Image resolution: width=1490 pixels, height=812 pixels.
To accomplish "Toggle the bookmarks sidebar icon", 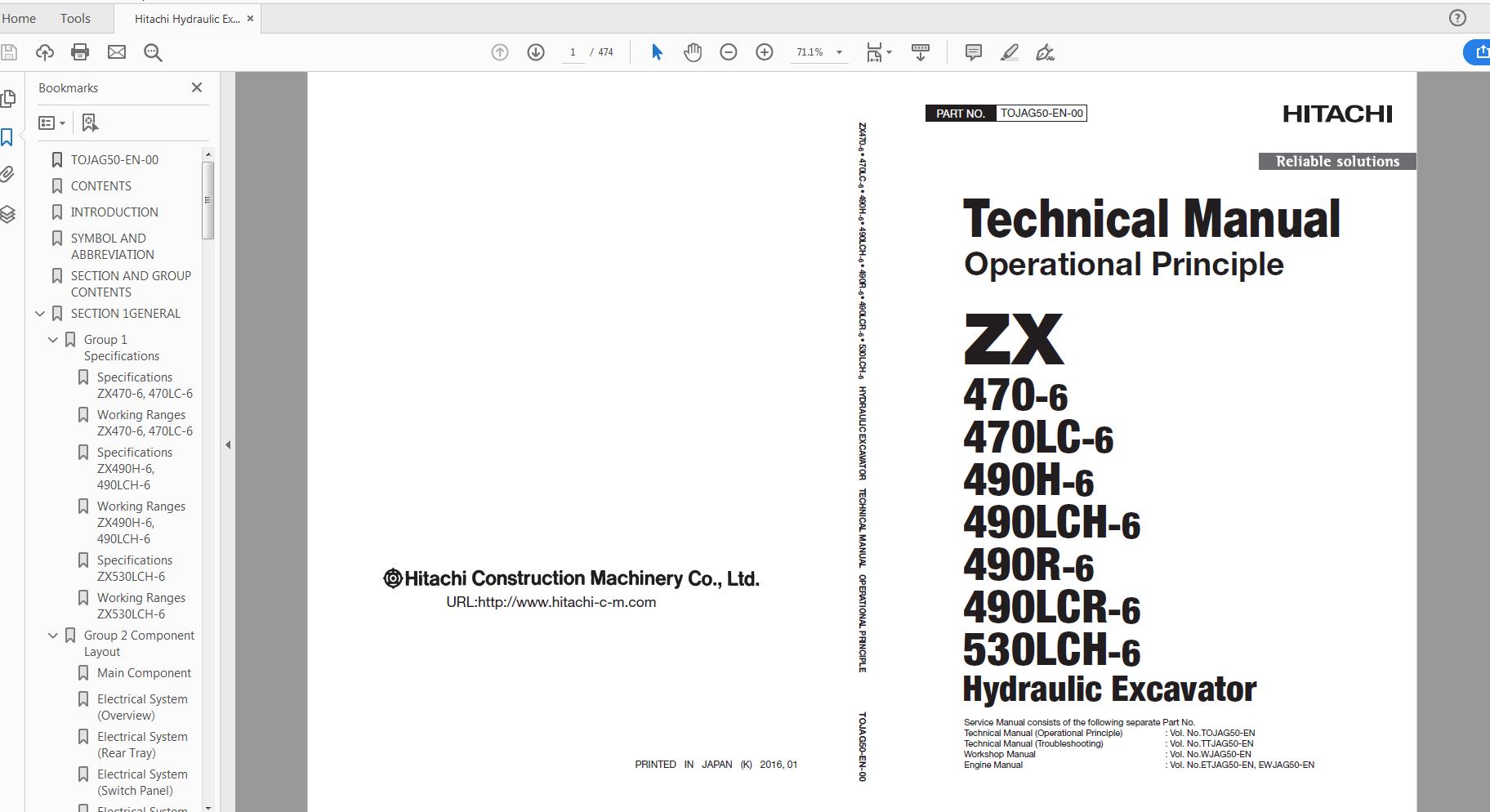I will coord(7,137).
